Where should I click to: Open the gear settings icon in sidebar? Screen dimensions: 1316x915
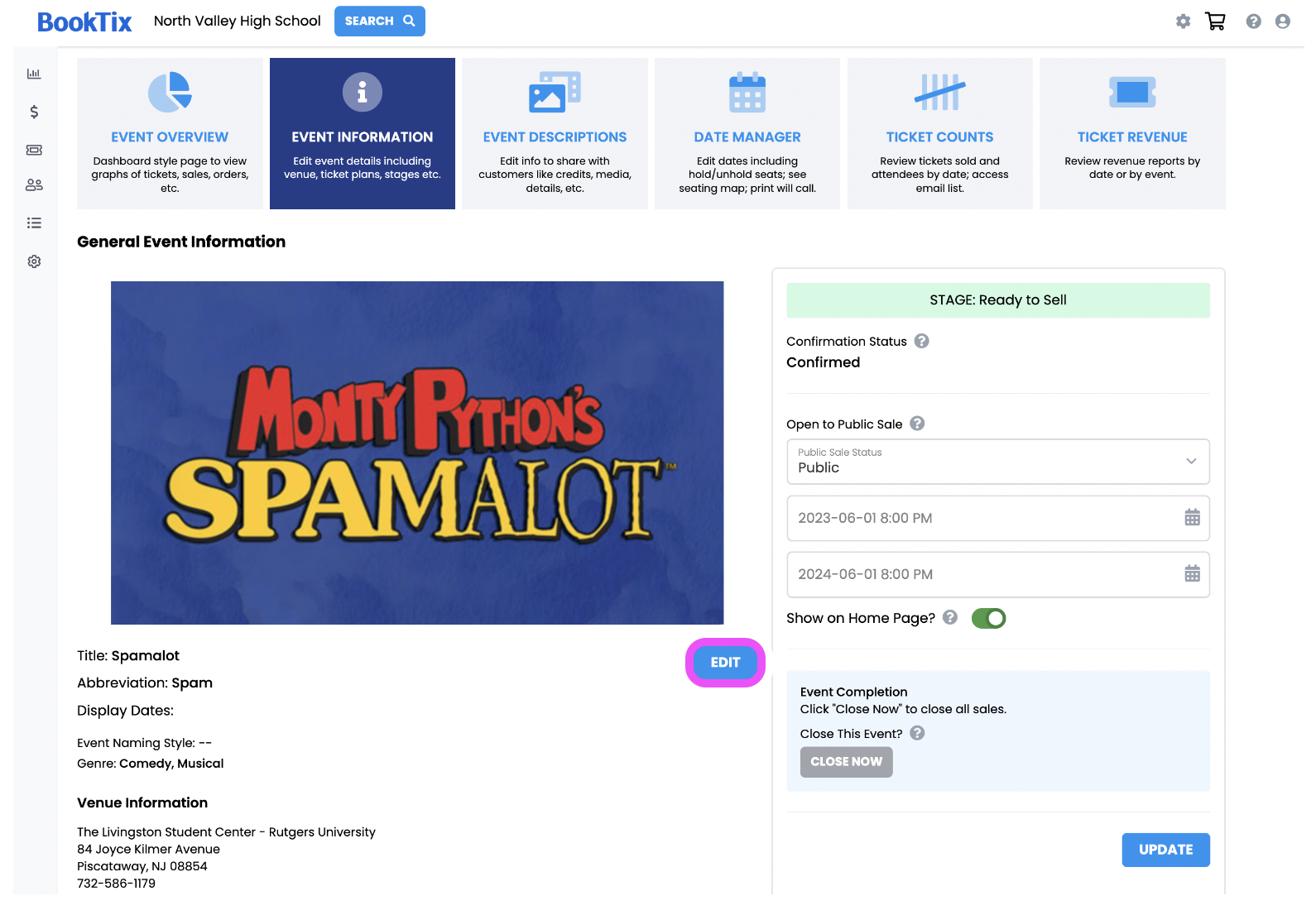point(34,261)
